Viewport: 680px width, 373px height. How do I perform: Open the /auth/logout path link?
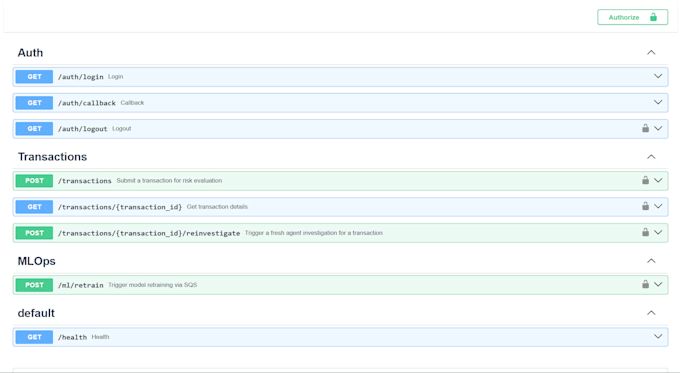point(82,129)
